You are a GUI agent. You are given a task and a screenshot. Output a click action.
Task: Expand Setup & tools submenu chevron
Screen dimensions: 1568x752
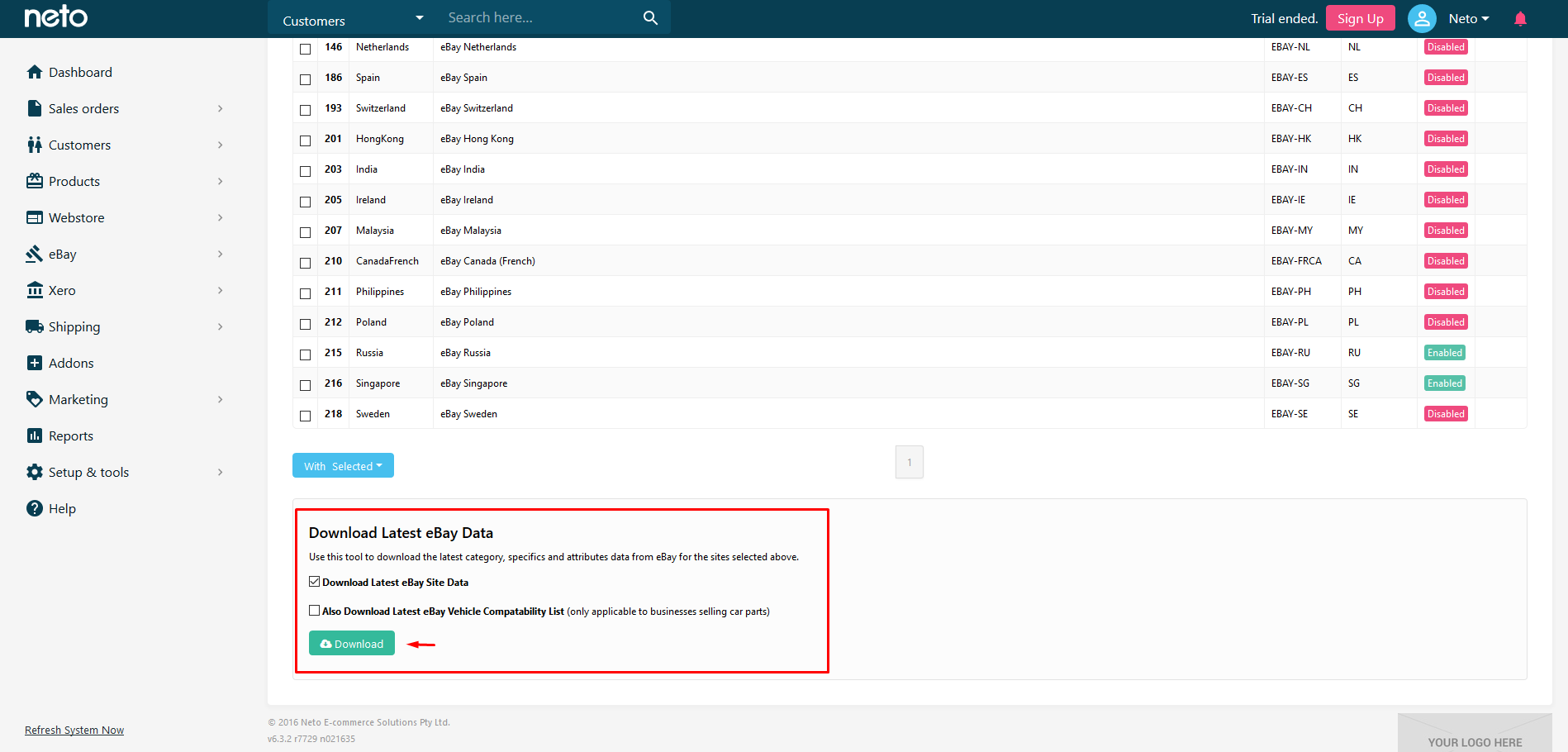coord(220,472)
